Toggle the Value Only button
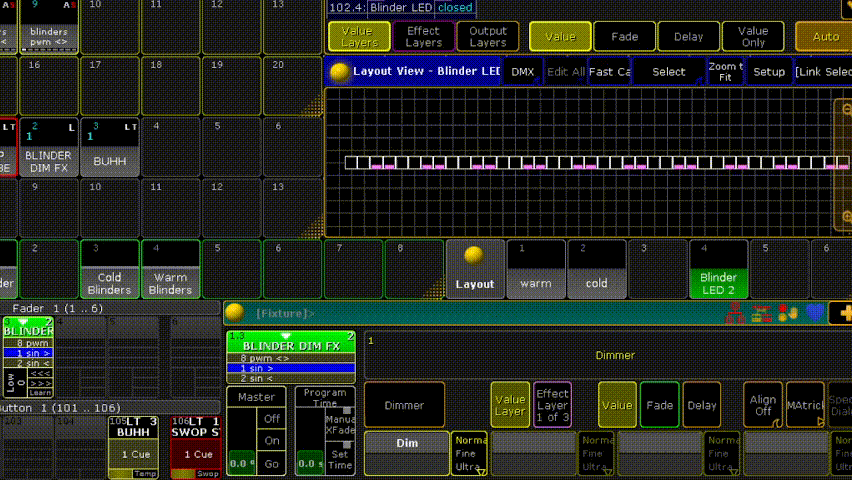 753,36
